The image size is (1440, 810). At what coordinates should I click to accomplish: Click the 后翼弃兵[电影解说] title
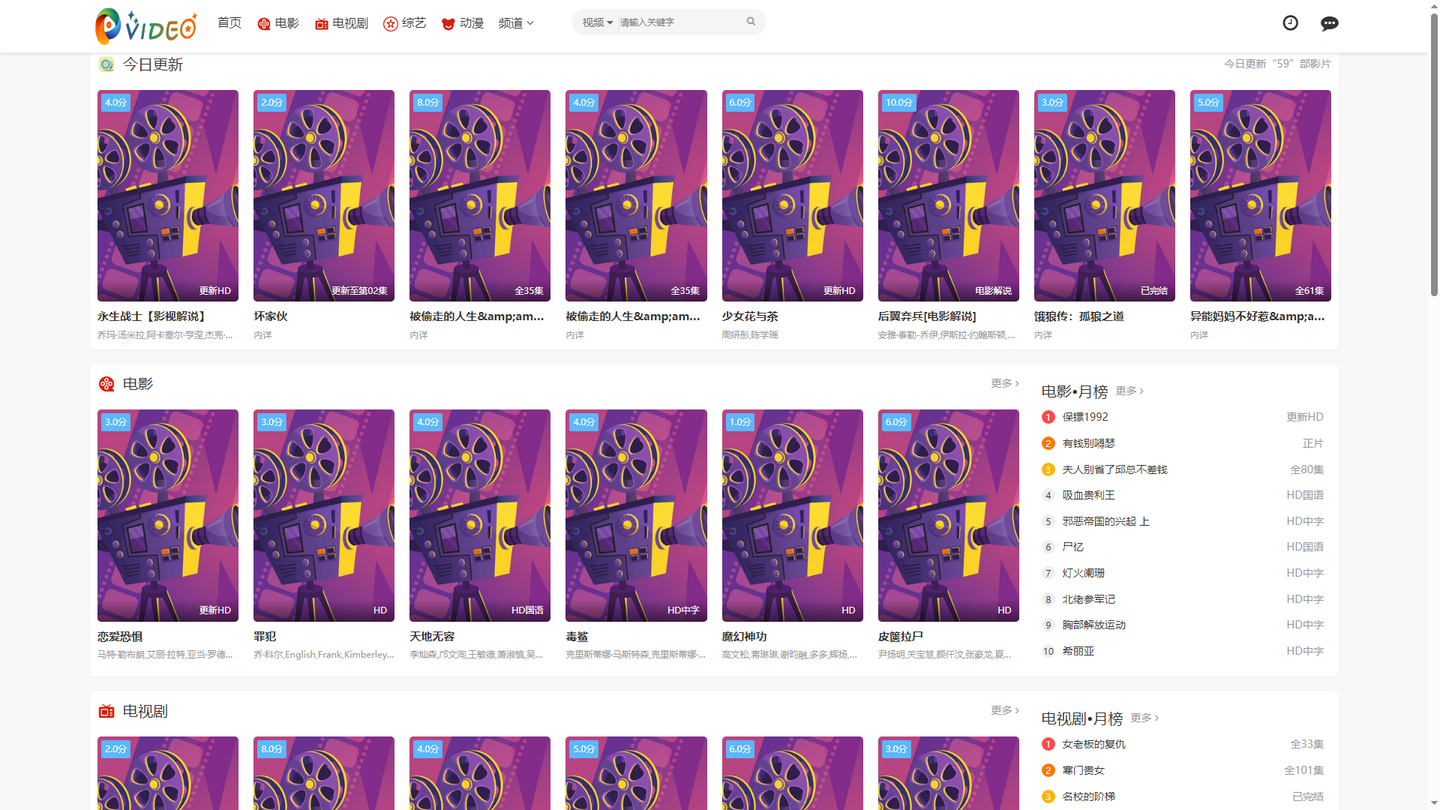click(x=927, y=316)
